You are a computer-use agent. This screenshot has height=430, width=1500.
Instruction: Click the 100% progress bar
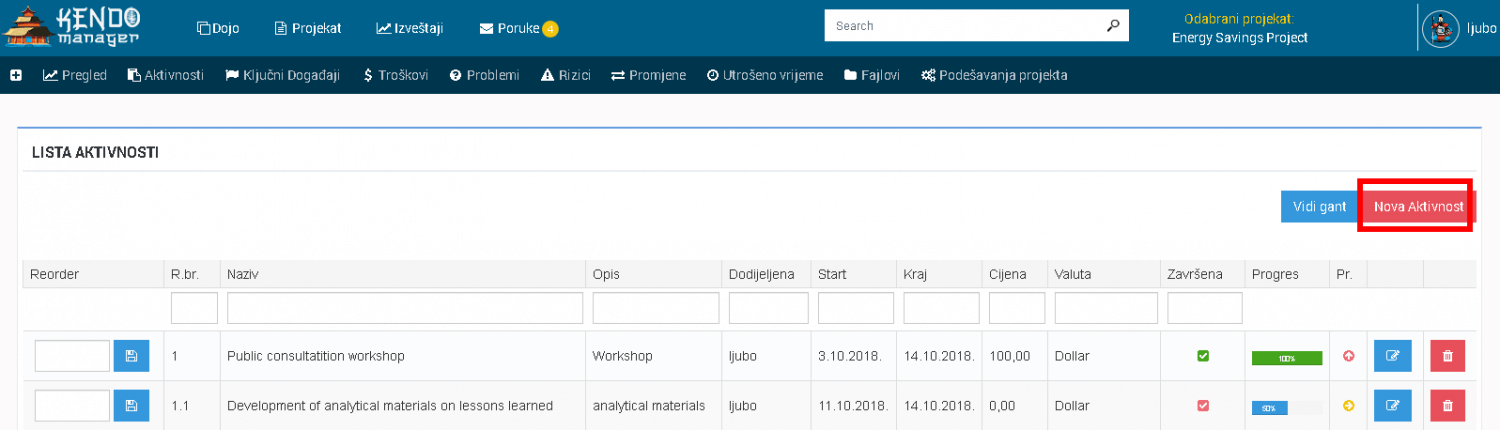click(x=1287, y=357)
